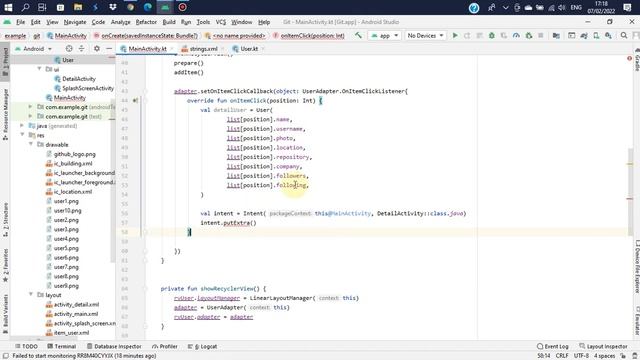Close the MainActivity.kt tab
Image resolution: width=640 pixels, height=360 pixels.
171,49
